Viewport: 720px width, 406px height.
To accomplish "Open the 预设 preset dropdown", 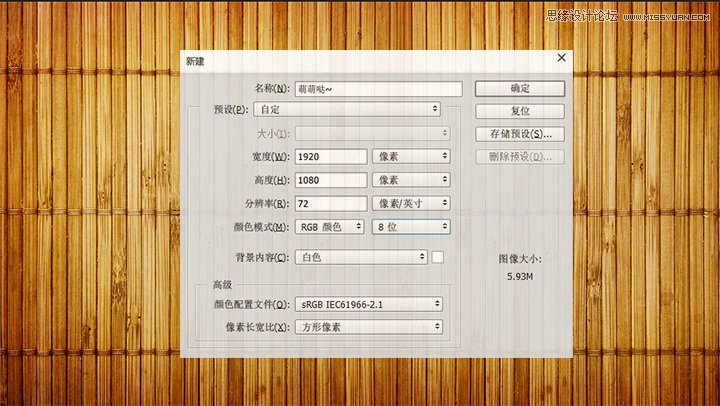I will pos(347,109).
